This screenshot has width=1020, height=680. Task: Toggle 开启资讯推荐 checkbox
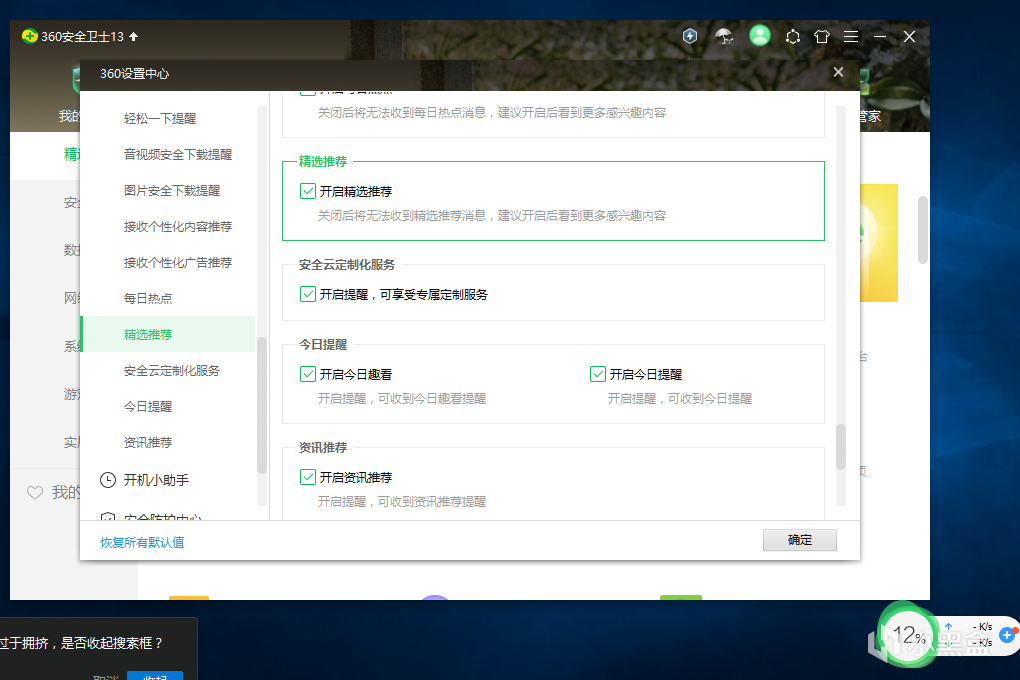308,477
